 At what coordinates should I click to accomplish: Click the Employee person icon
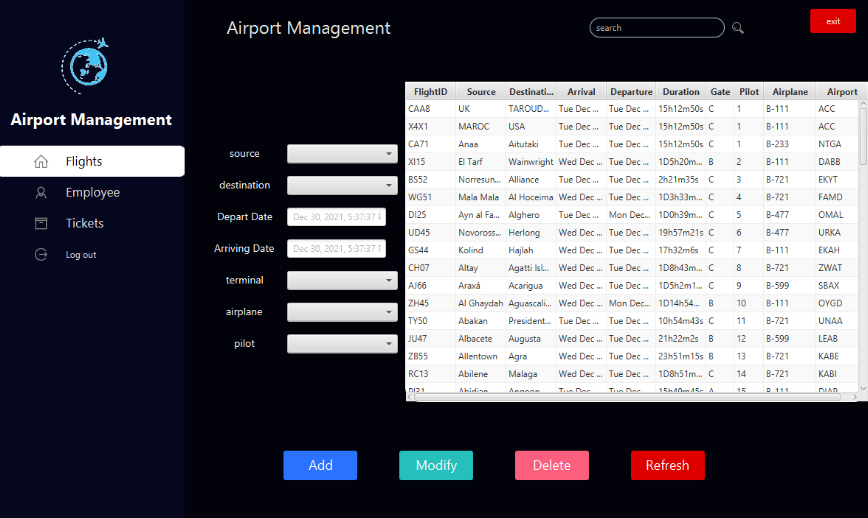coord(41,193)
